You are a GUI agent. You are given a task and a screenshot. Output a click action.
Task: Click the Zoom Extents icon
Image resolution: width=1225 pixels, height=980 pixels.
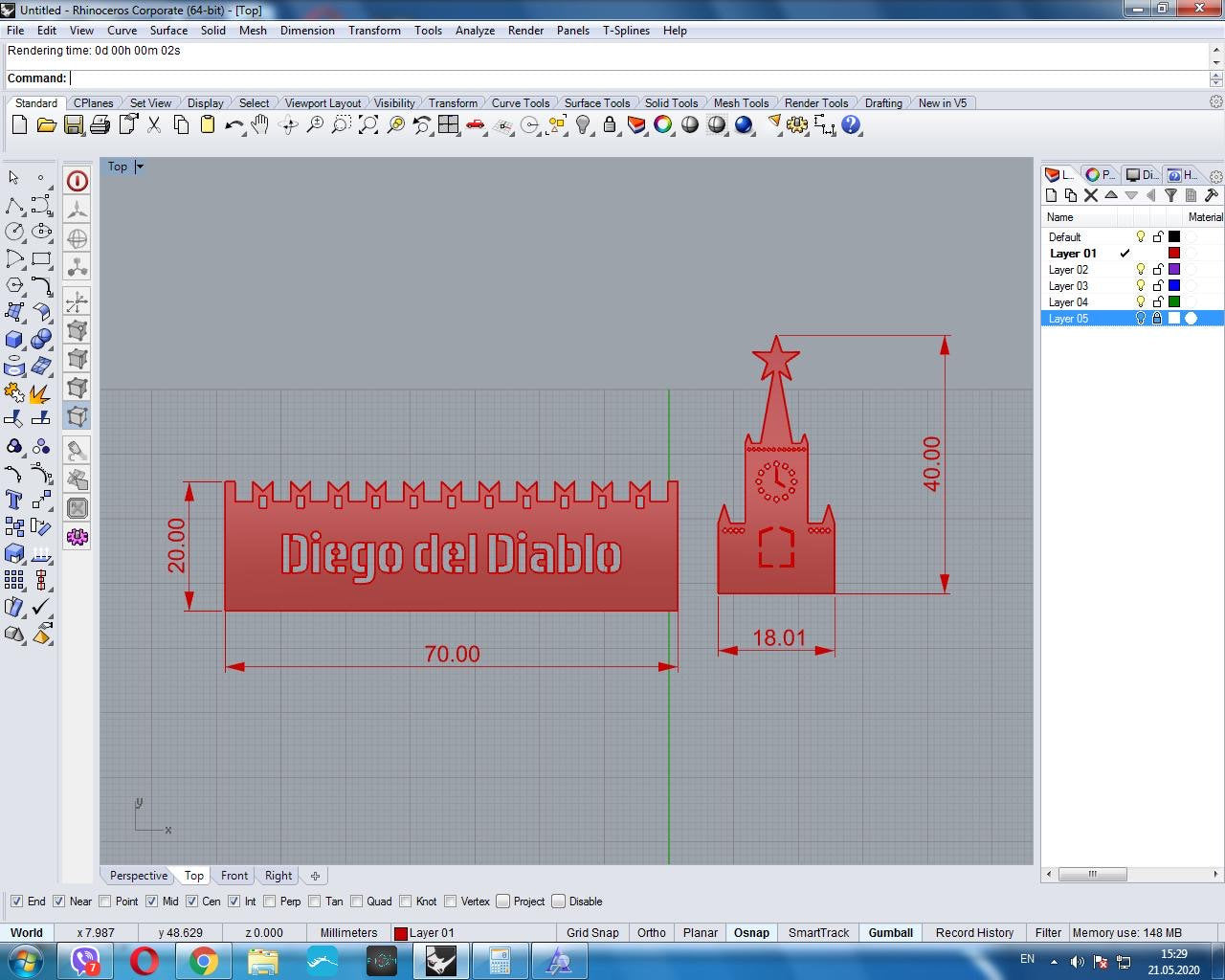click(367, 125)
